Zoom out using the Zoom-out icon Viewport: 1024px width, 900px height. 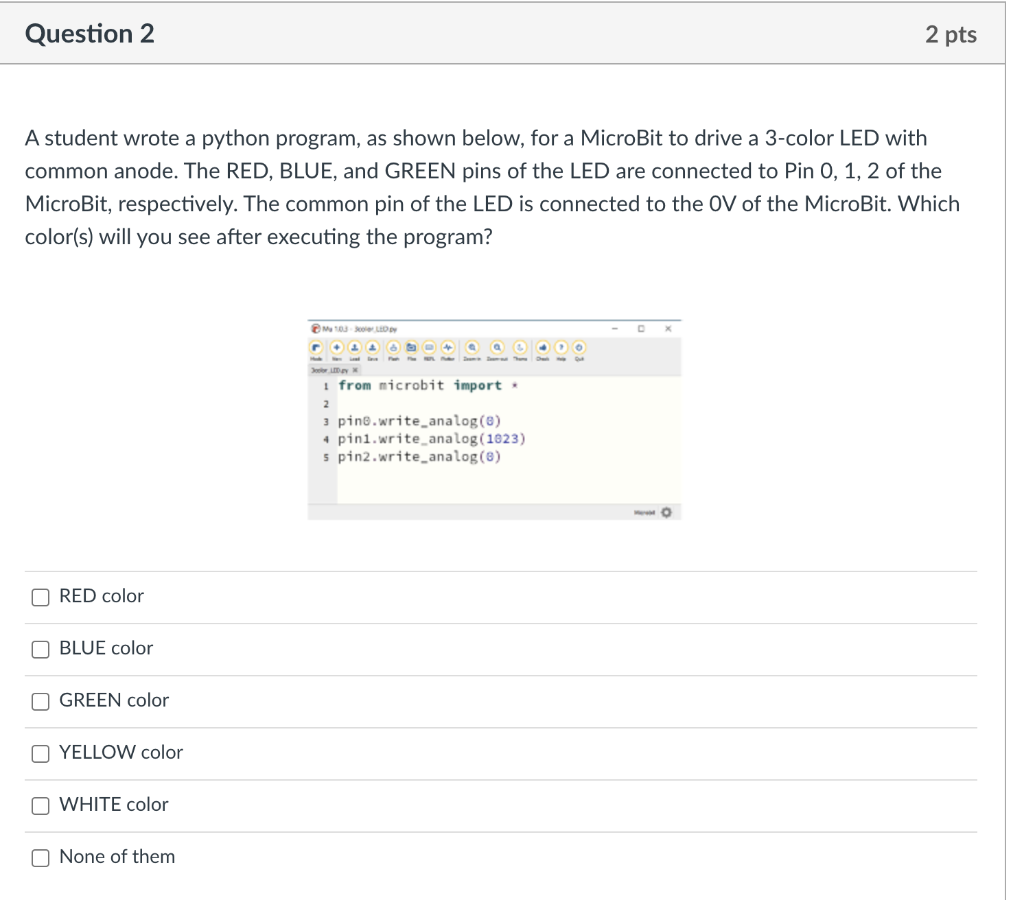point(496,347)
